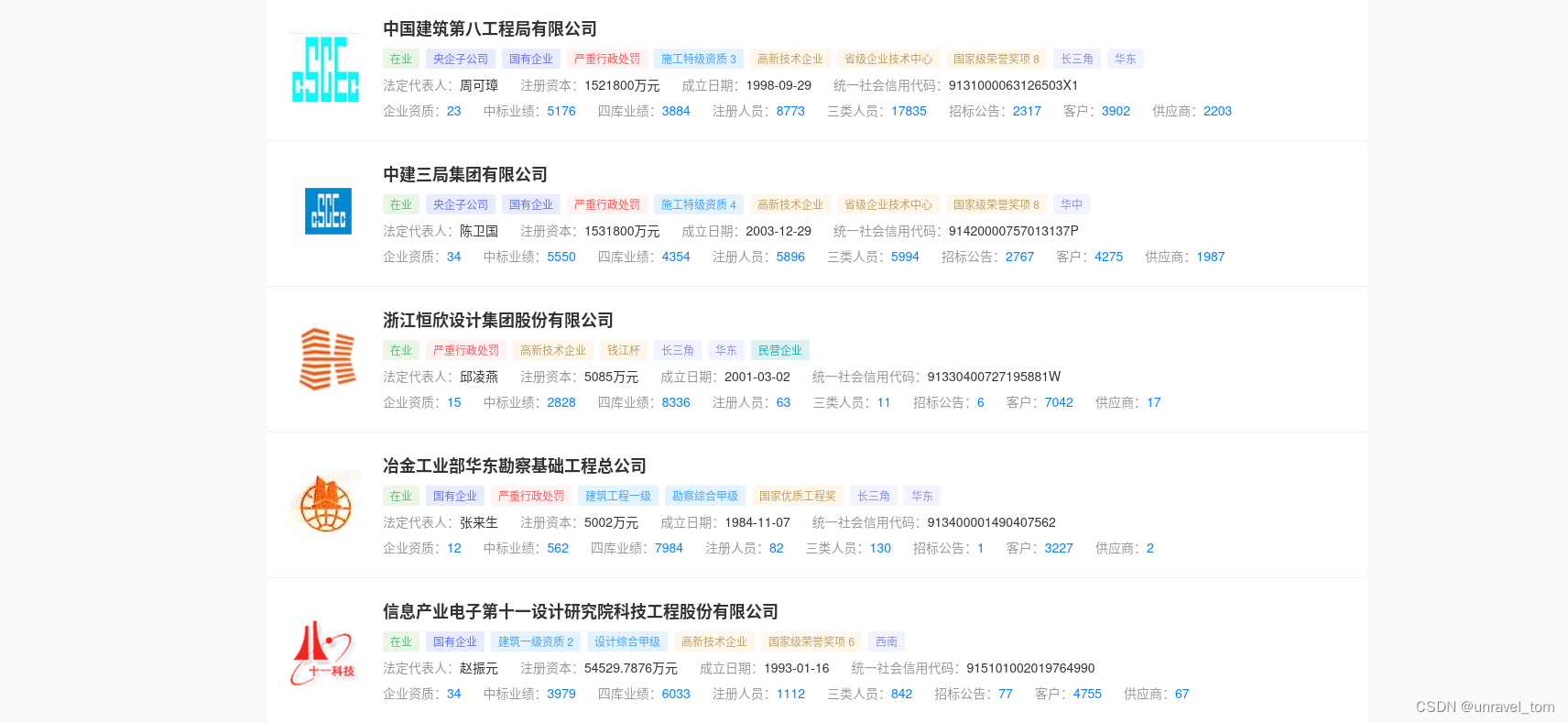The height and width of the screenshot is (723, 1568).
Task: Click 企业资质 count 23
Action: coord(454,111)
